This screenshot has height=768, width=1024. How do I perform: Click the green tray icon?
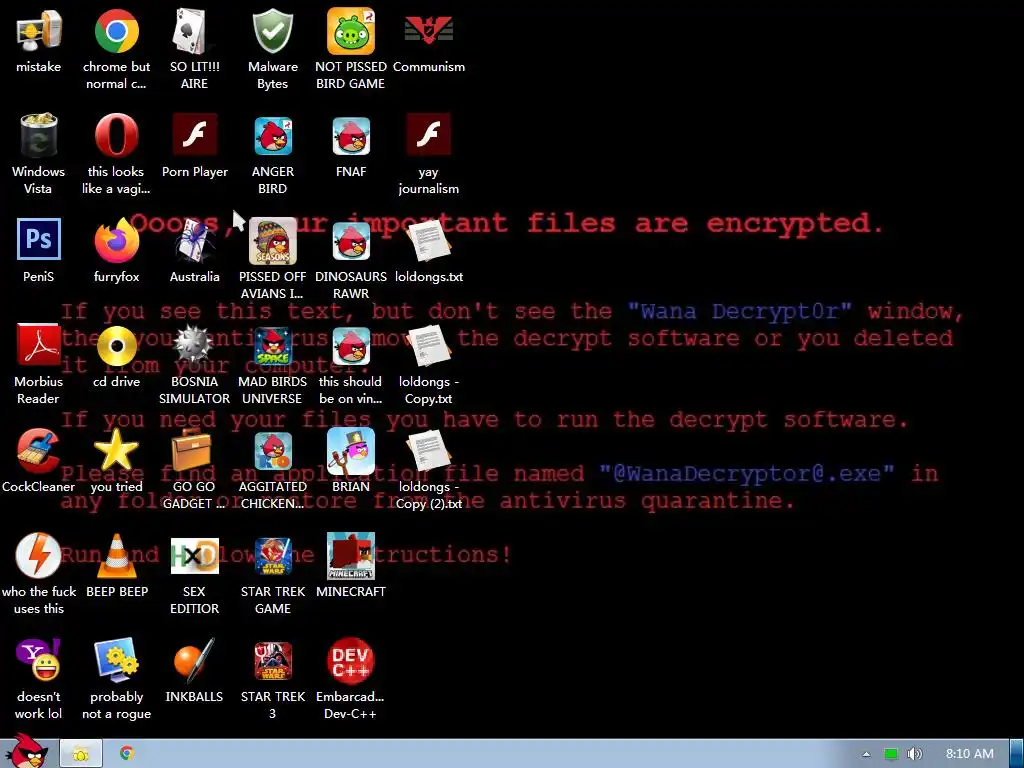coord(891,754)
